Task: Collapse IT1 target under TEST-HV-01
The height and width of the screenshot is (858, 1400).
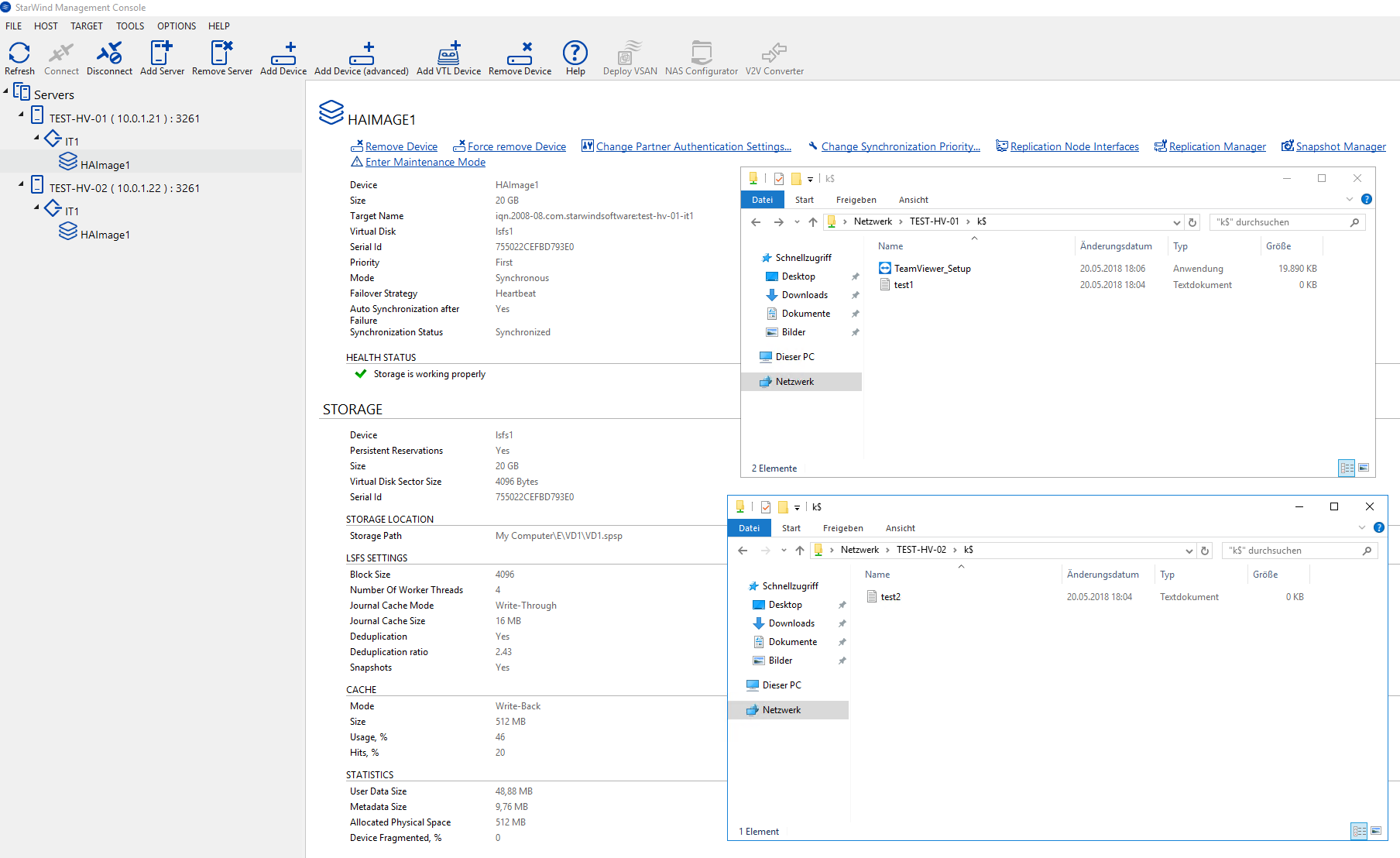Action: click(36, 138)
